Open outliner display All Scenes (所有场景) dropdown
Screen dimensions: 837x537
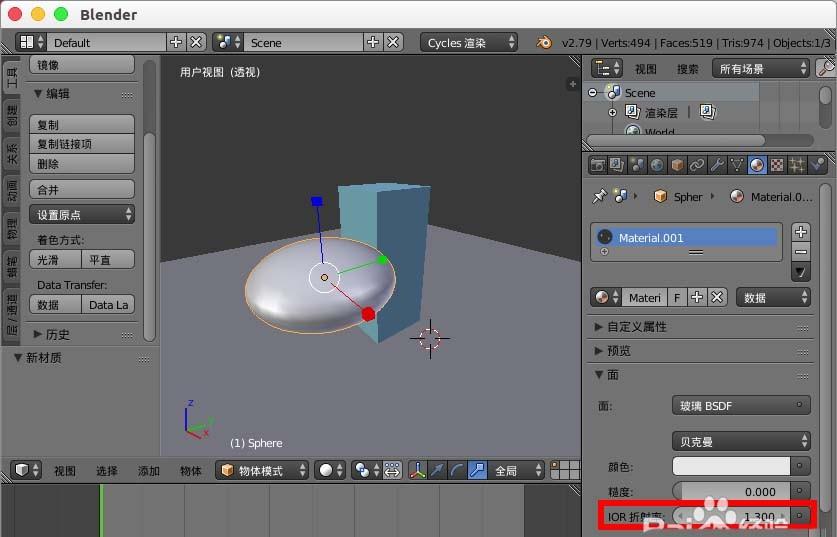pos(760,68)
